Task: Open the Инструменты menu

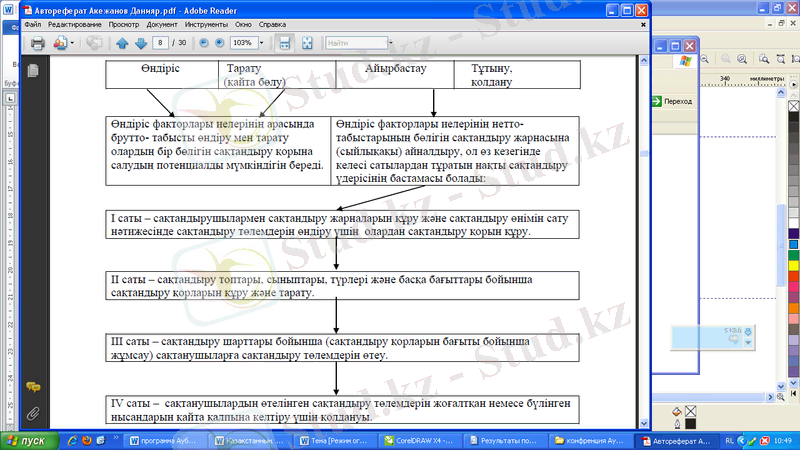Action: (206, 24)
